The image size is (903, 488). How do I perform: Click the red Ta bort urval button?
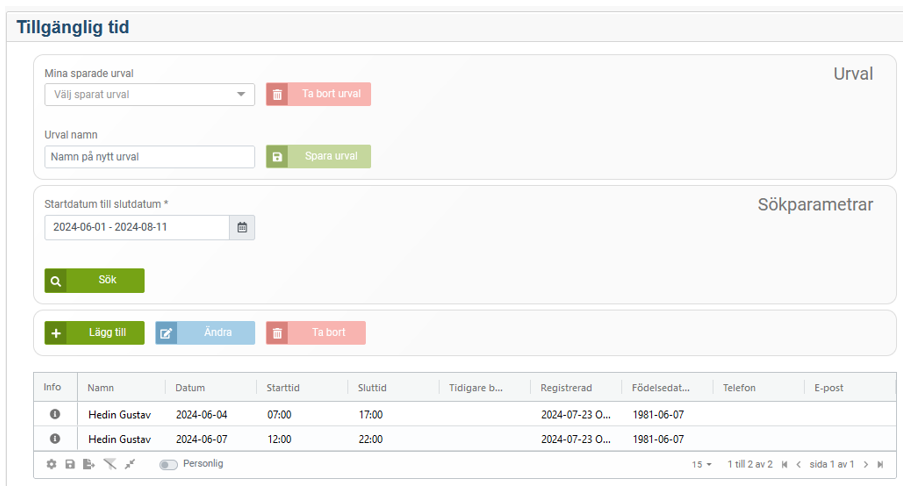pyautogui.click(x=318, y=95)
